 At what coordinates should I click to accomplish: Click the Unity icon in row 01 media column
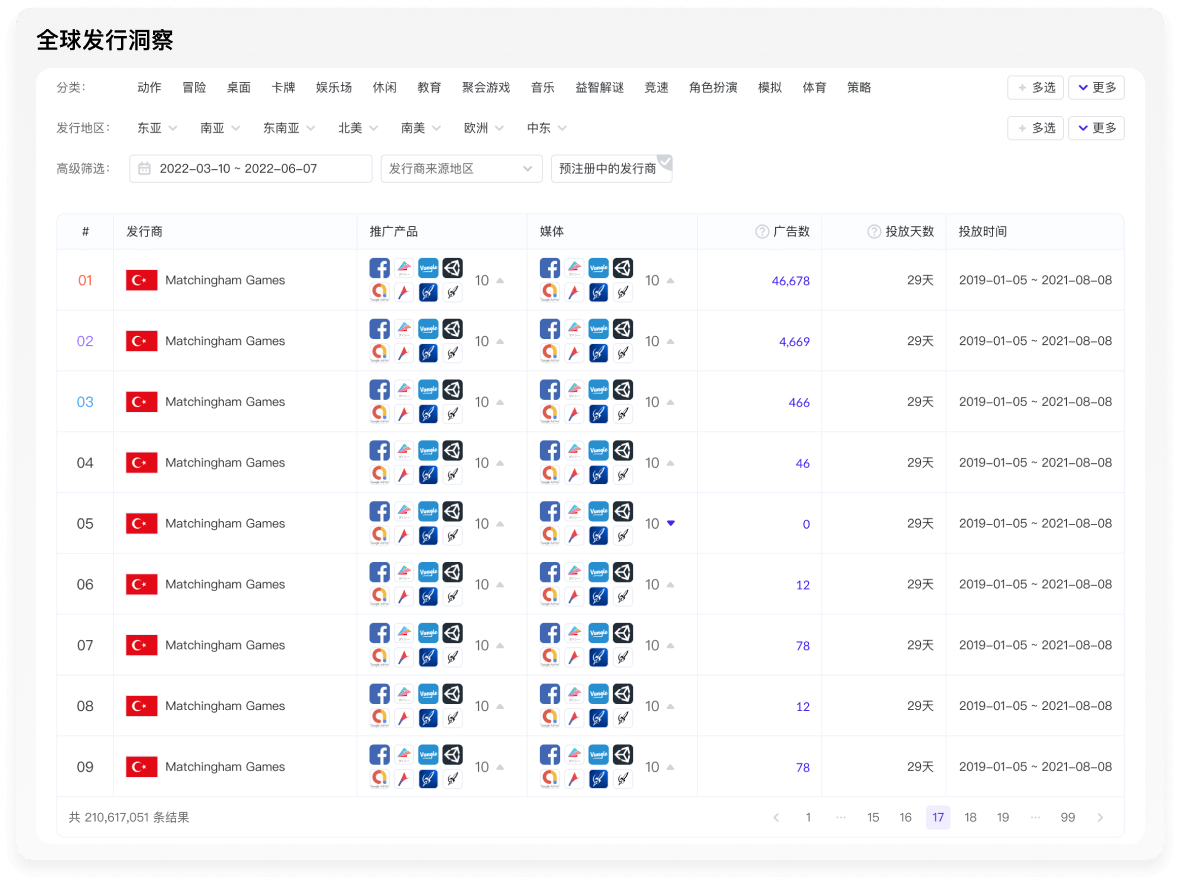pyautogui.click(x=622, y=267)
